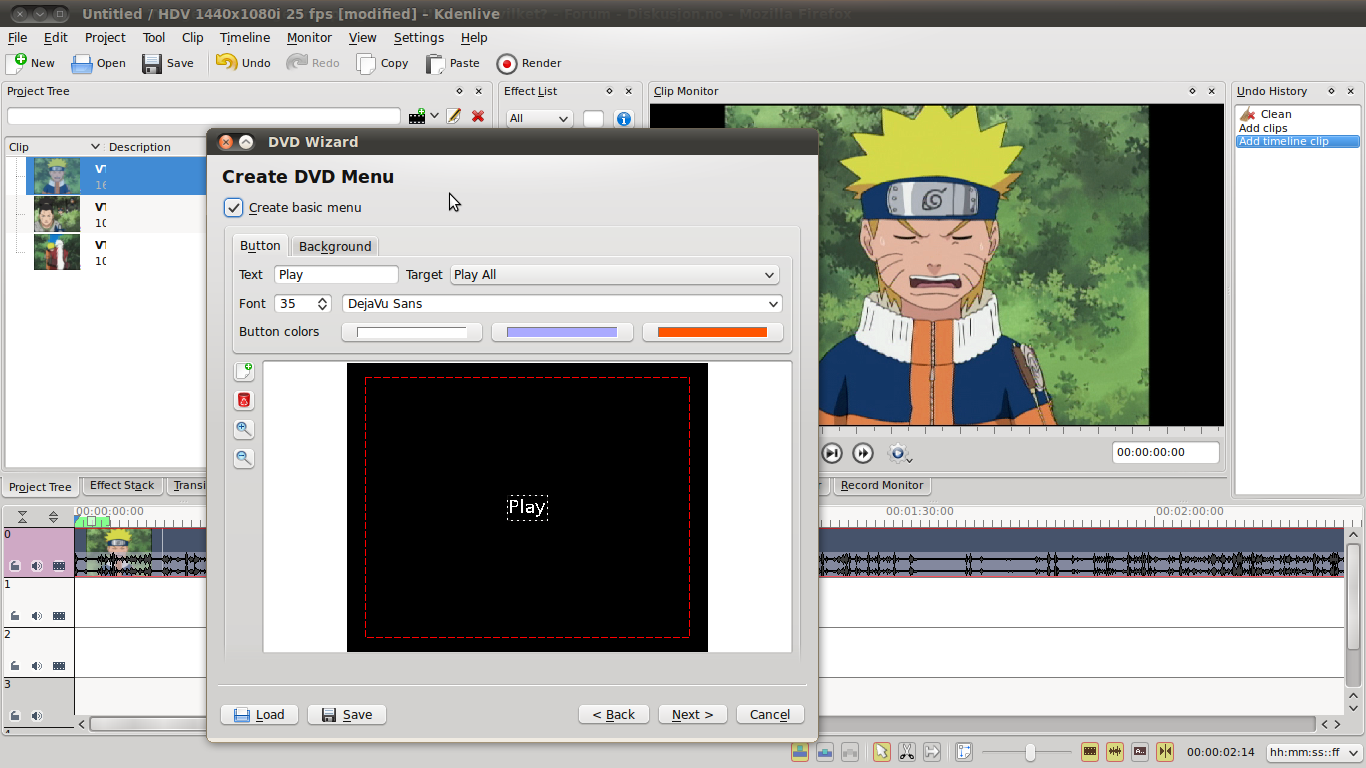
Task: Open the Effect List All filter dropdown
Action: [539, 119]
